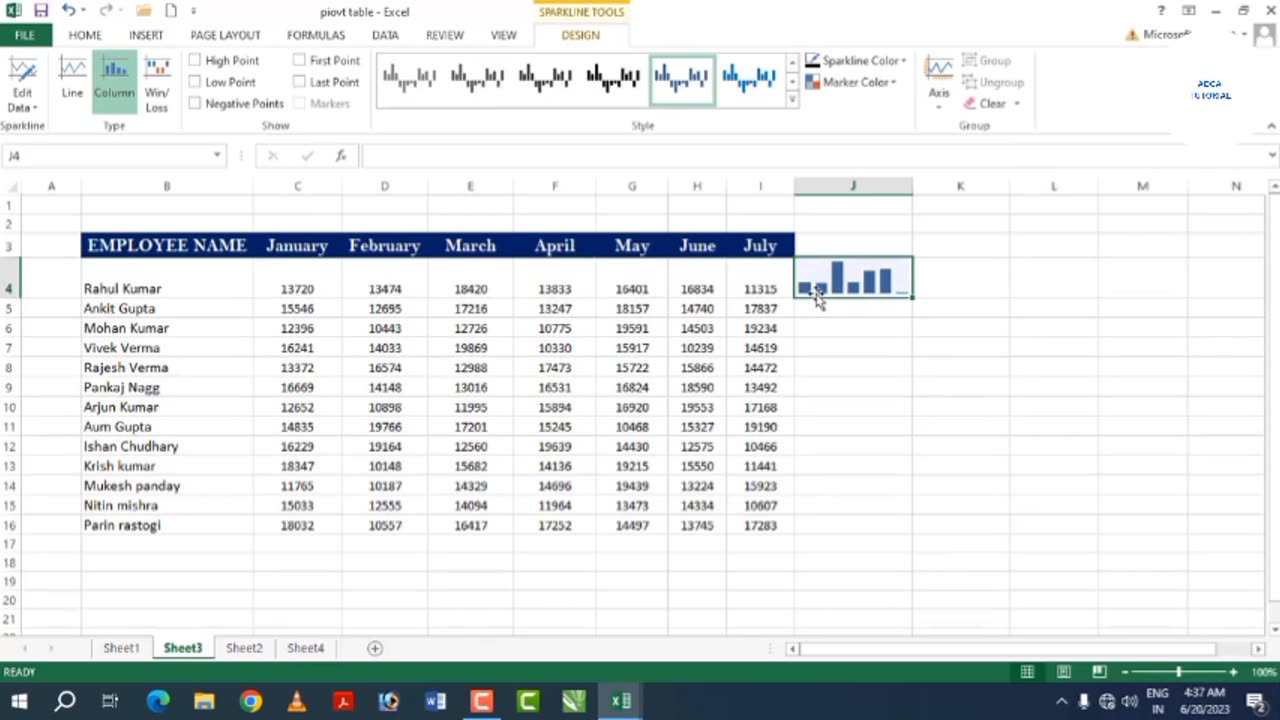Select the Rahul Kumar cell

click(167, 277)
